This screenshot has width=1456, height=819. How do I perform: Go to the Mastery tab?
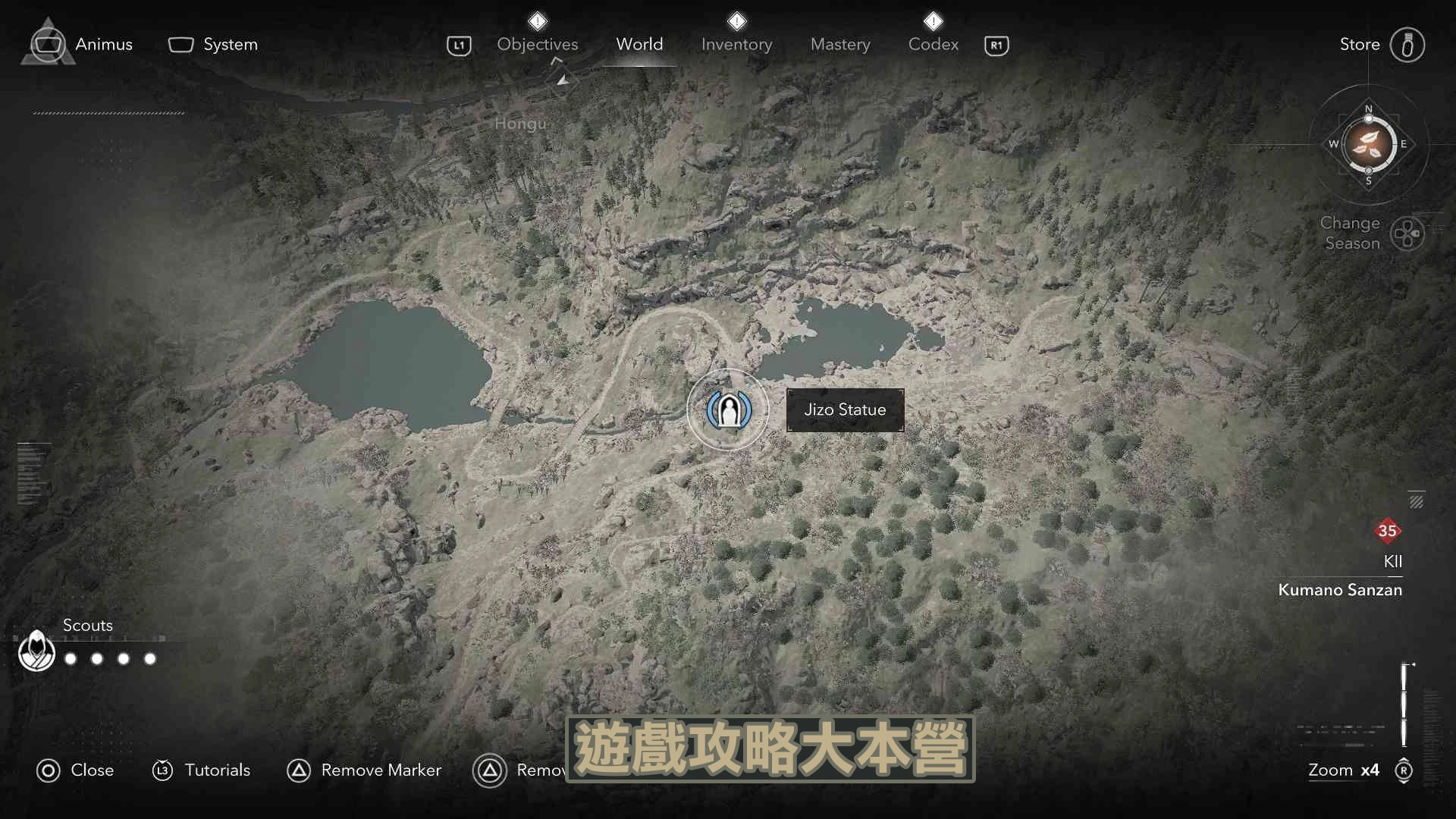[840, 45]
